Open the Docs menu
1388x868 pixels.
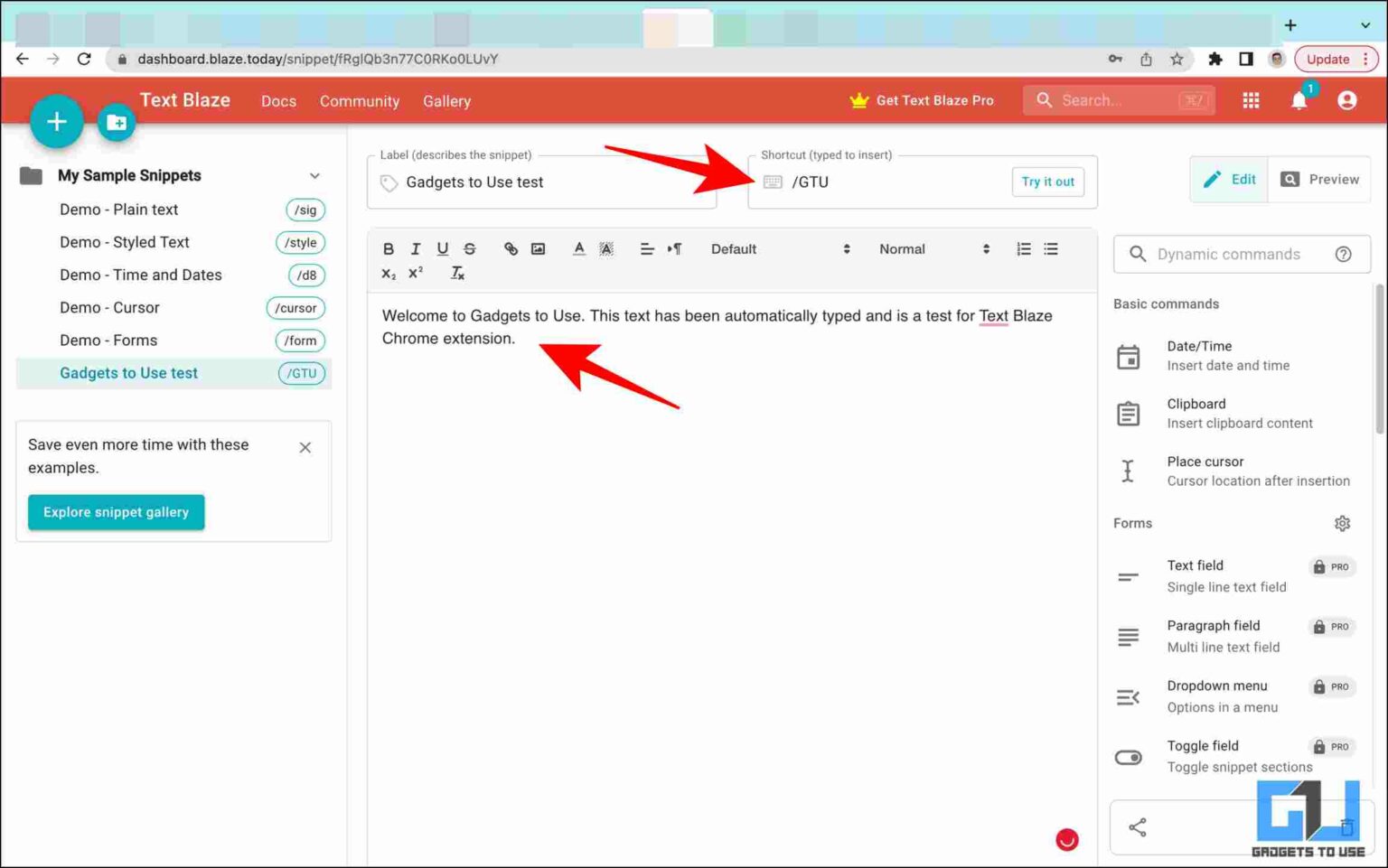coord(278,100)
